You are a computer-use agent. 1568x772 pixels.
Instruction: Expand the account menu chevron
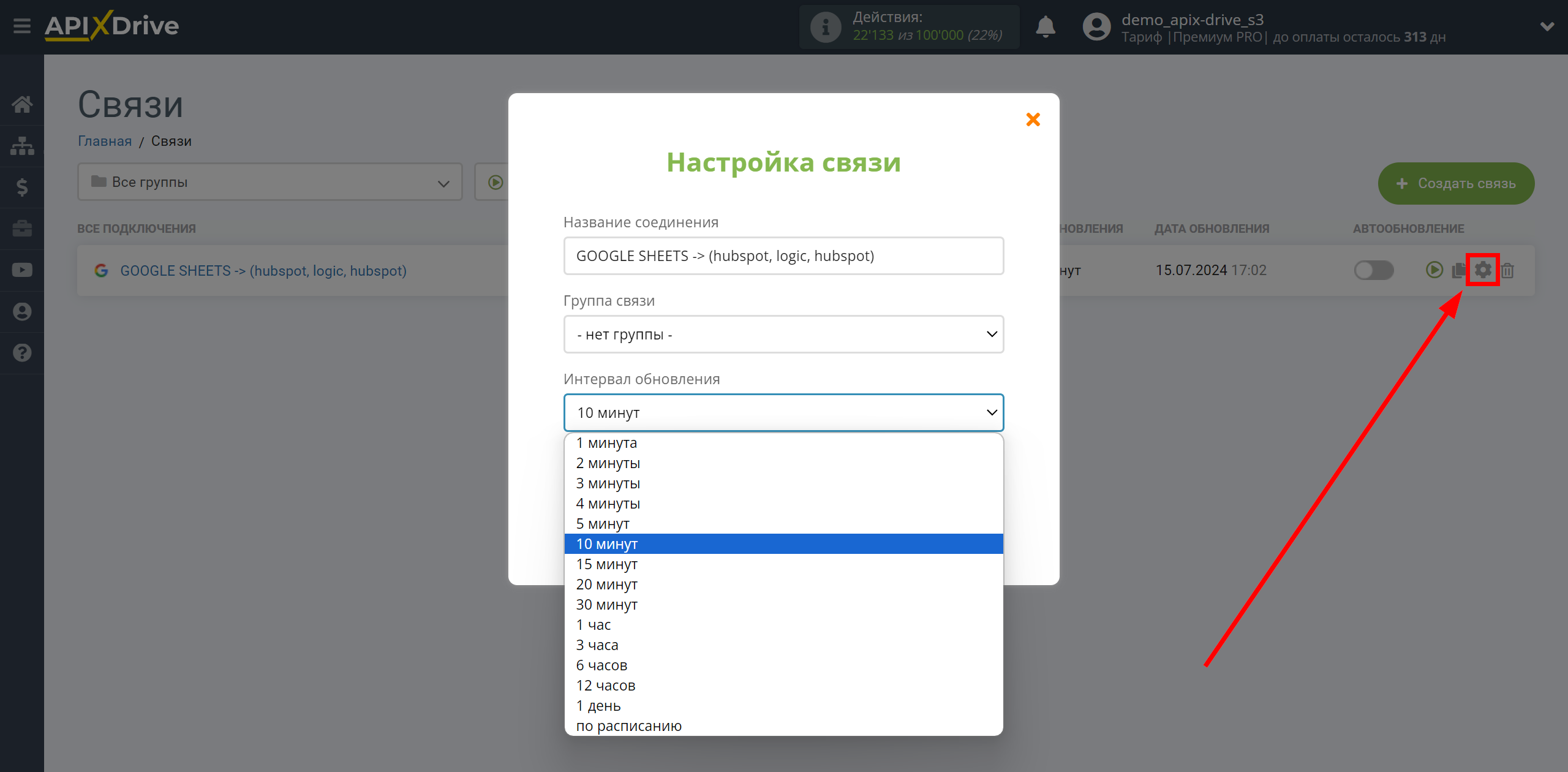point(1547,26)
